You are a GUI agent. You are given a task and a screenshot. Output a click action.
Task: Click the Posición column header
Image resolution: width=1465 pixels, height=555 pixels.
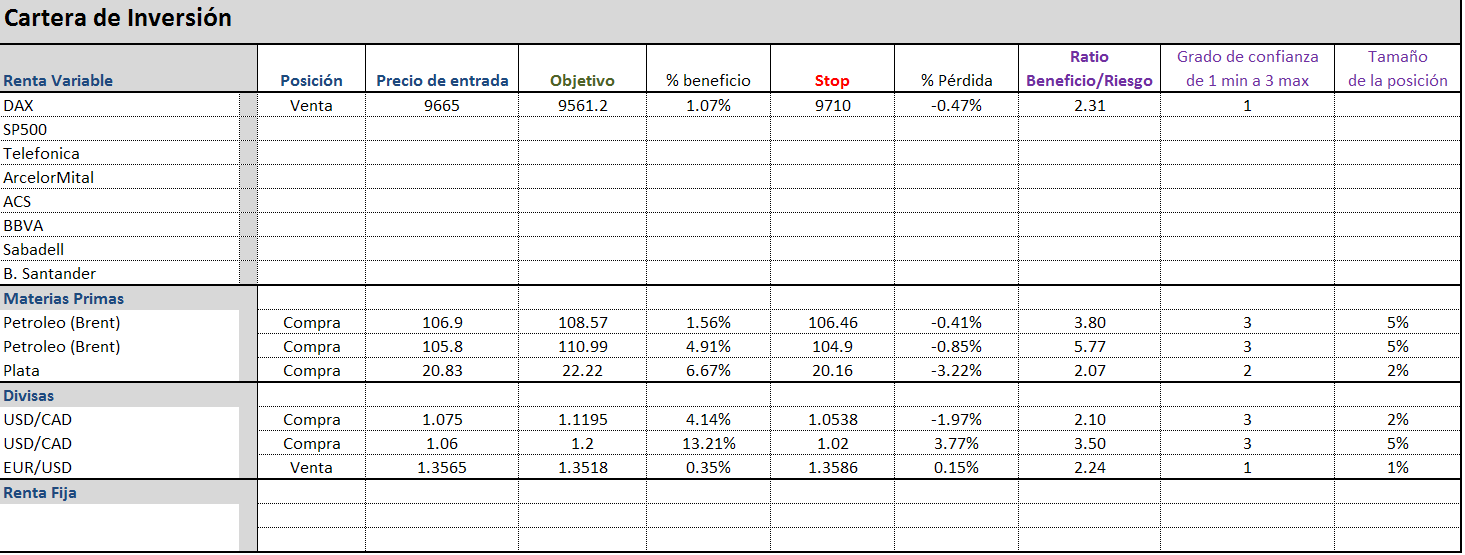point(311,81)
